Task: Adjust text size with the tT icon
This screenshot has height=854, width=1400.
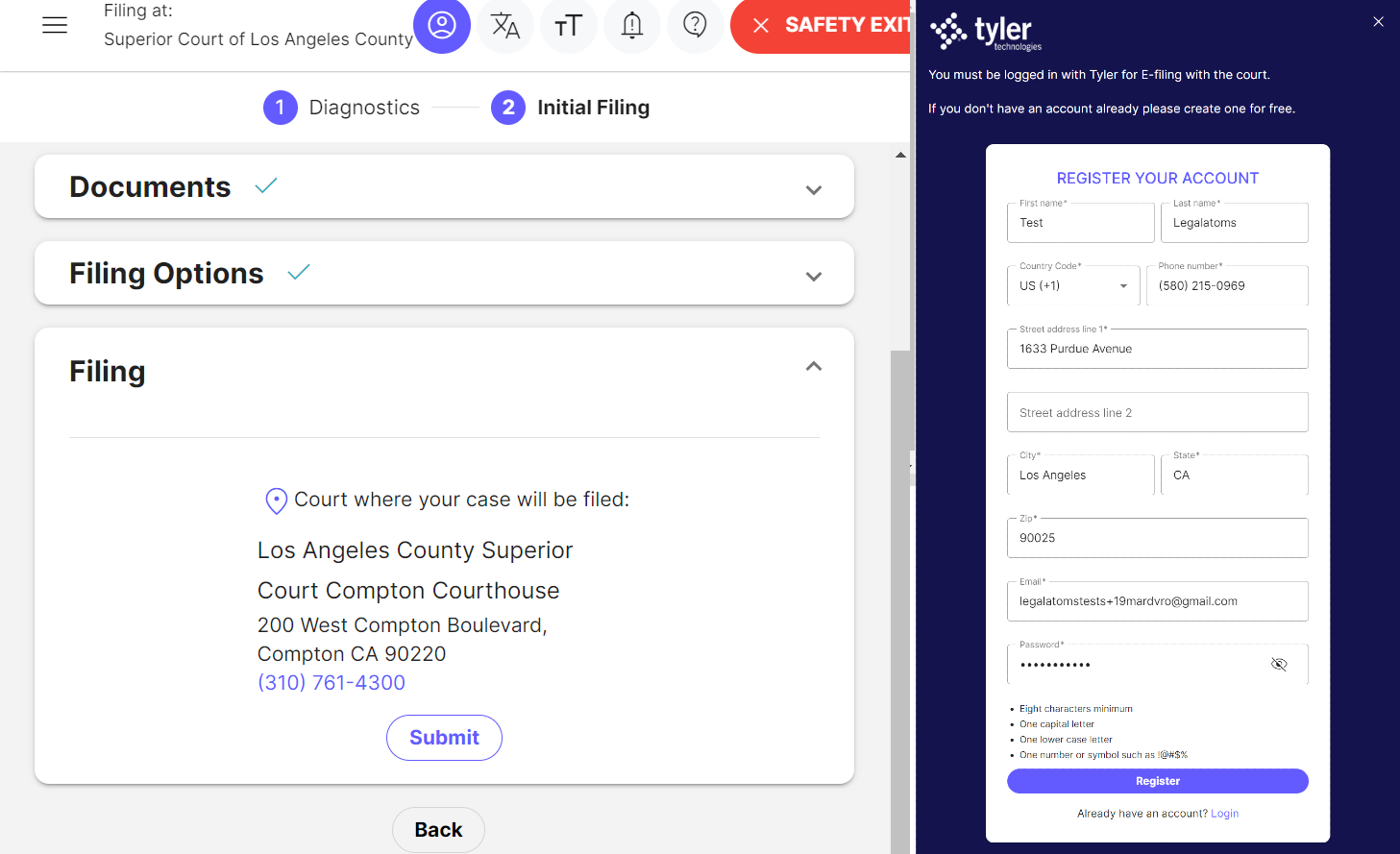Action: (x=569, y=25)
